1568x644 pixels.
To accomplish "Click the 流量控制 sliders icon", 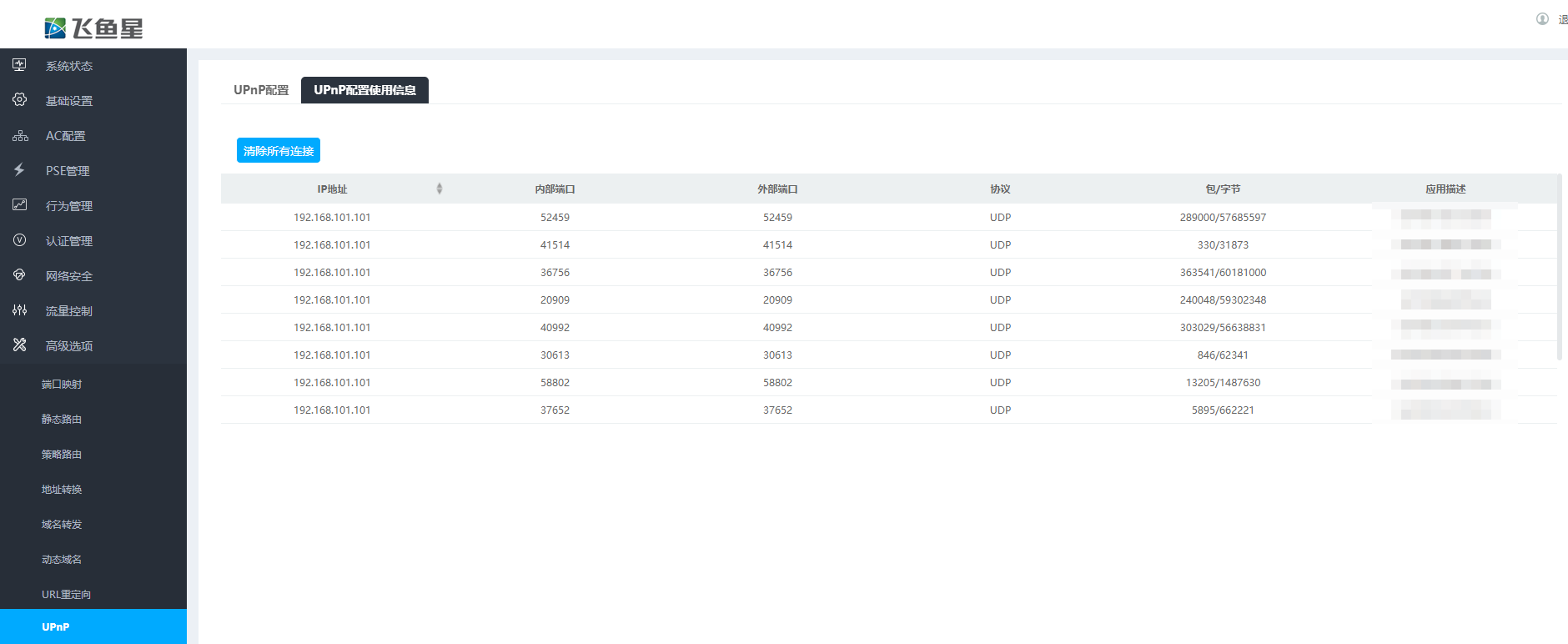I will (19, 310).
